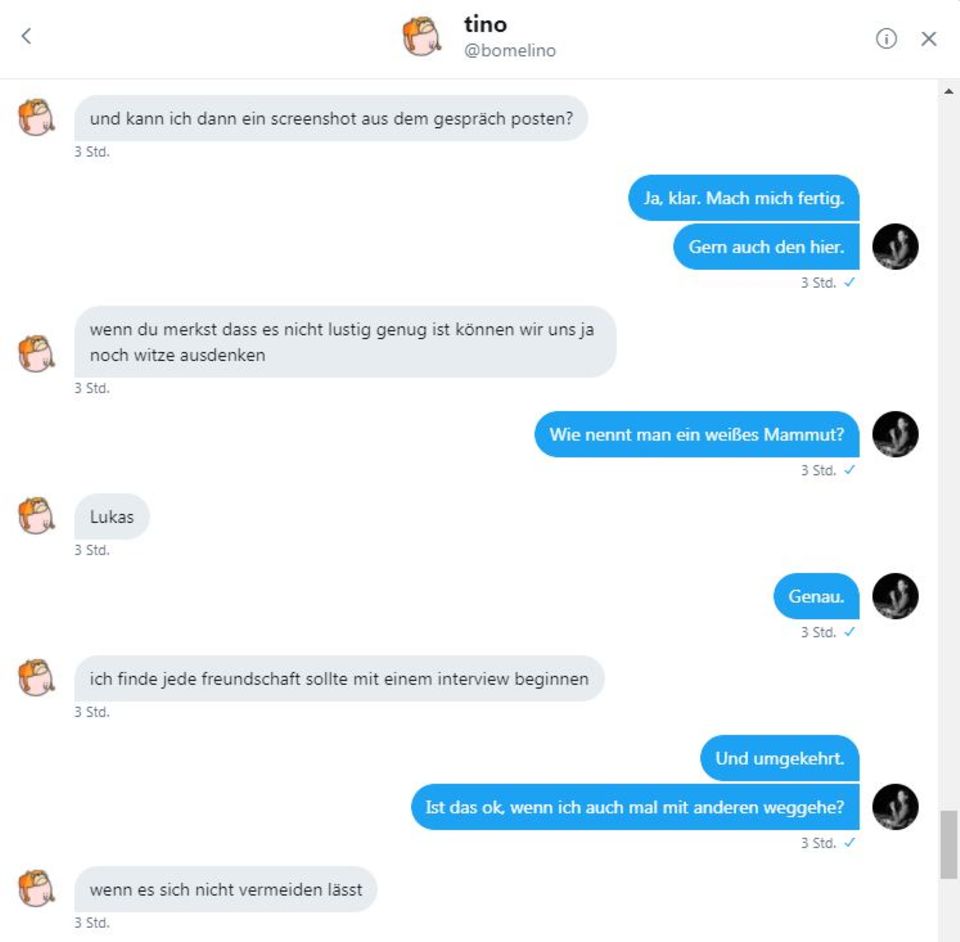Click the sender avatar beside Genau message
The height and width of the screenshot is (942, 960).
(895, 596)
